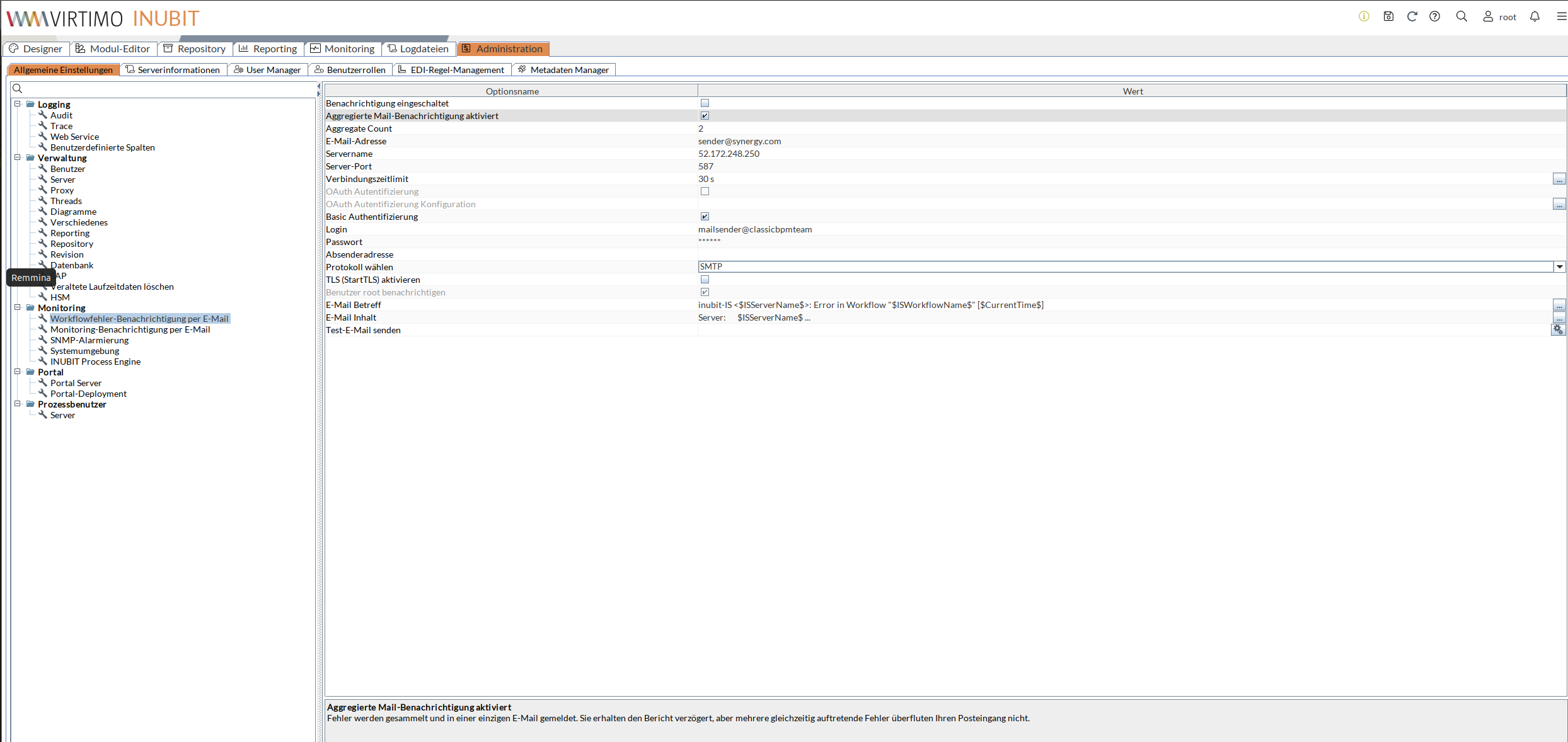Open the root user profile icon

pyautogui.click(x=1487, y=17)
